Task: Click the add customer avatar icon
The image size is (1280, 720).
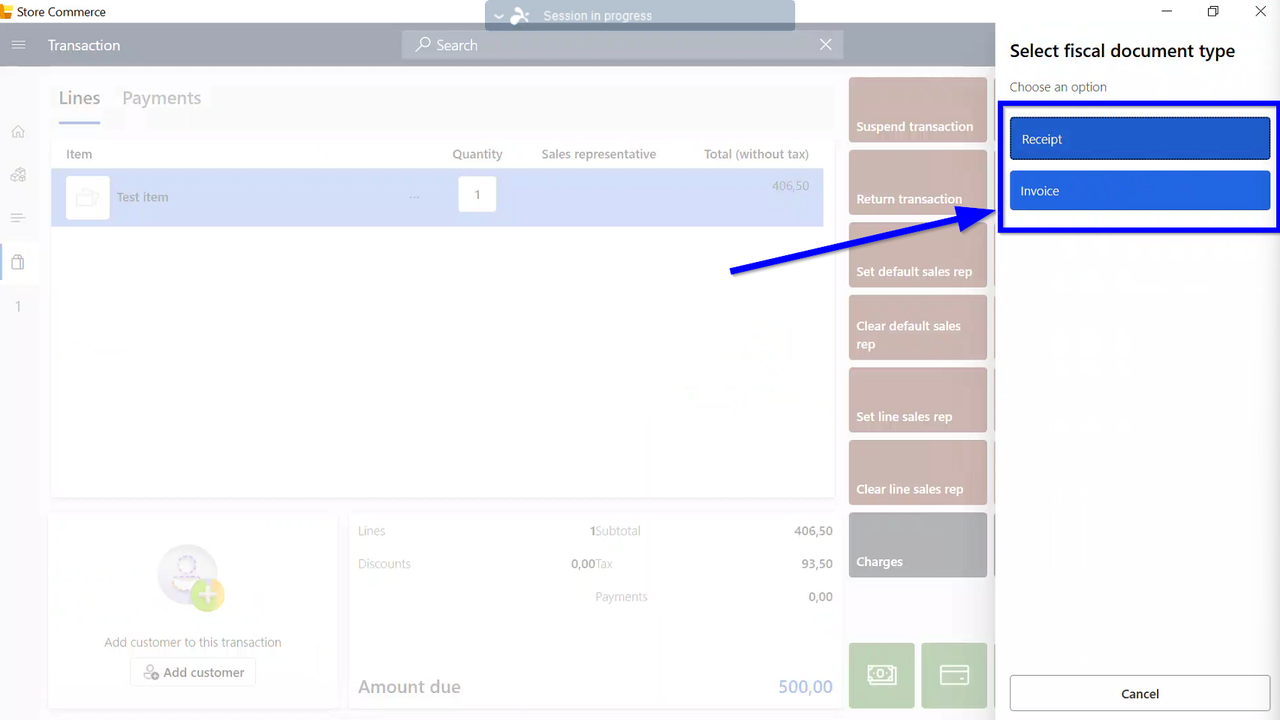Action: click(190, 578)
